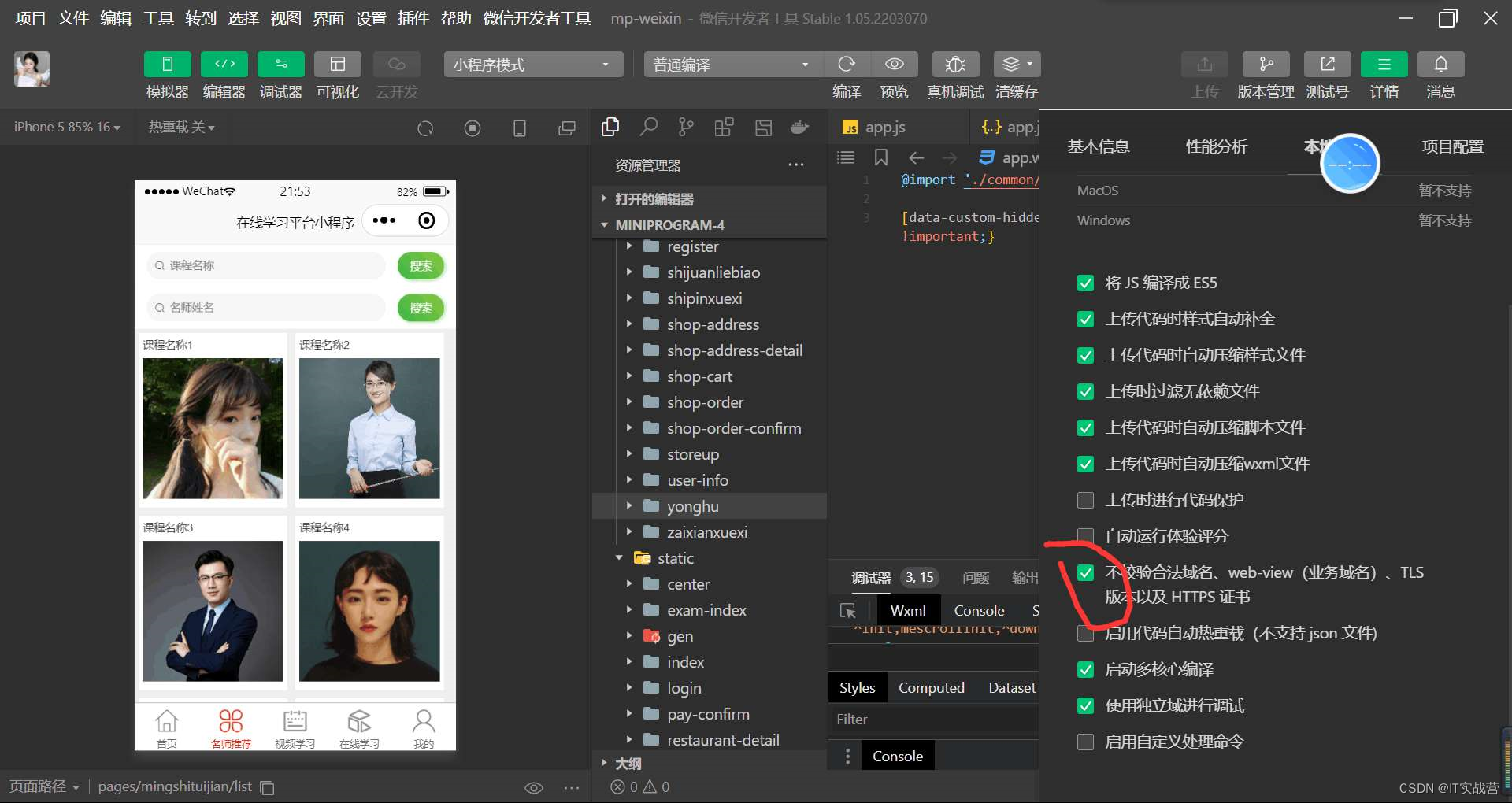Go to 首页 tab in simulator
The image size is (1512, 803).
point(167,728)
